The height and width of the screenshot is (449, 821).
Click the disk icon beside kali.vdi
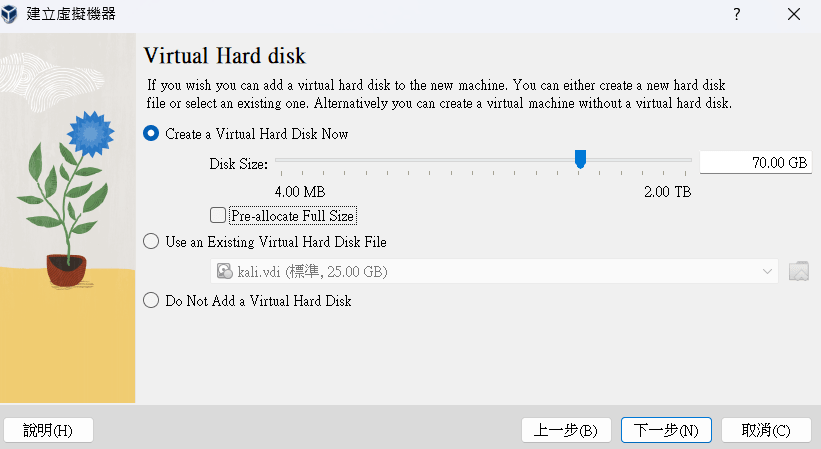coord(225,271)
